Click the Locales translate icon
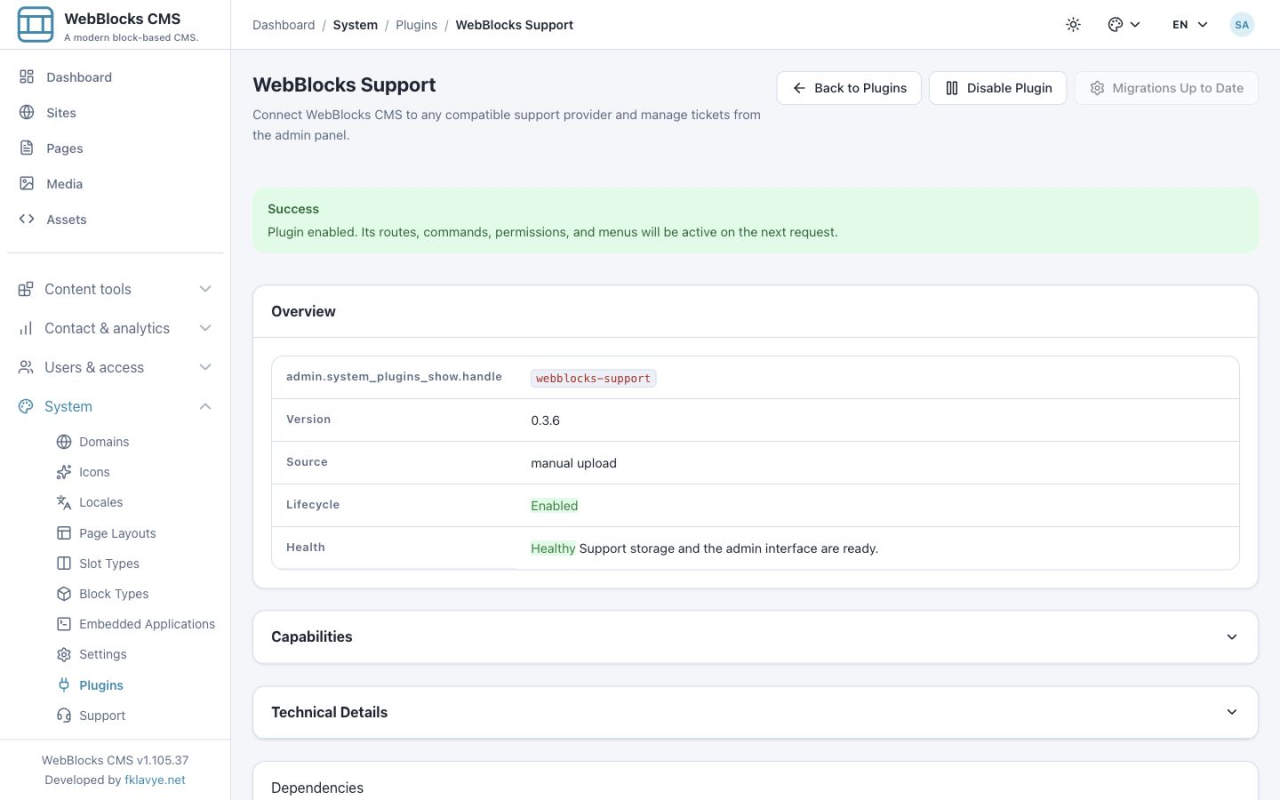The height and width of the screenshot is (800, 1280). click(x=64, y=502)
